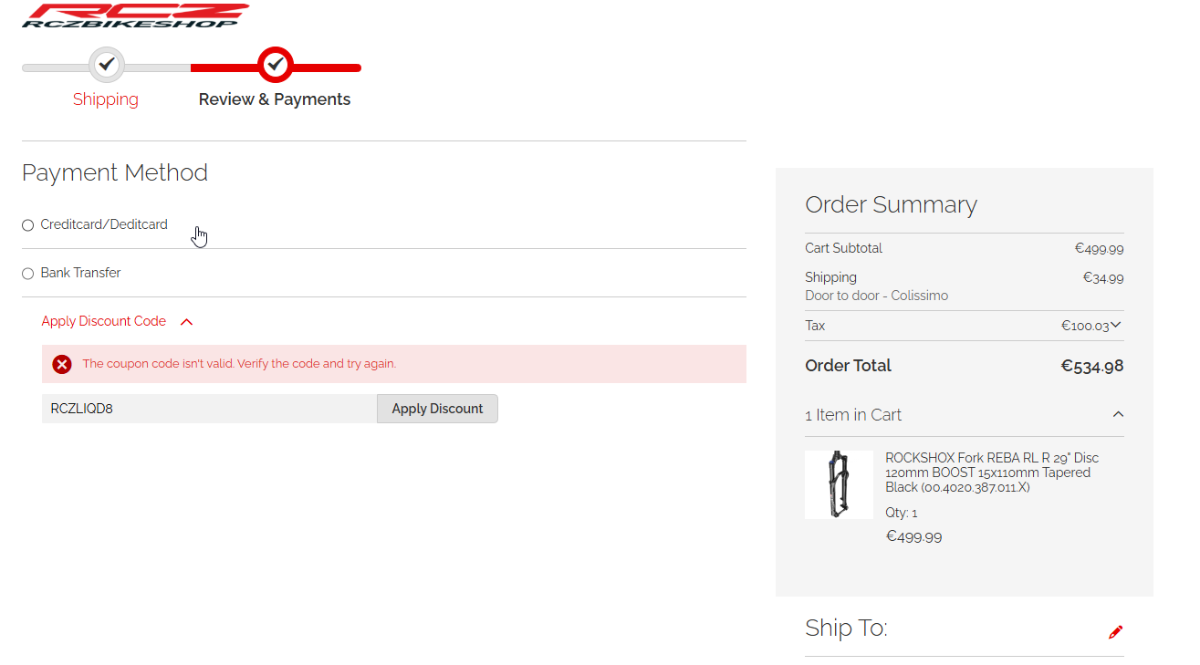
Task: Click the Apply Discount Code link
Action: point(104,322)
